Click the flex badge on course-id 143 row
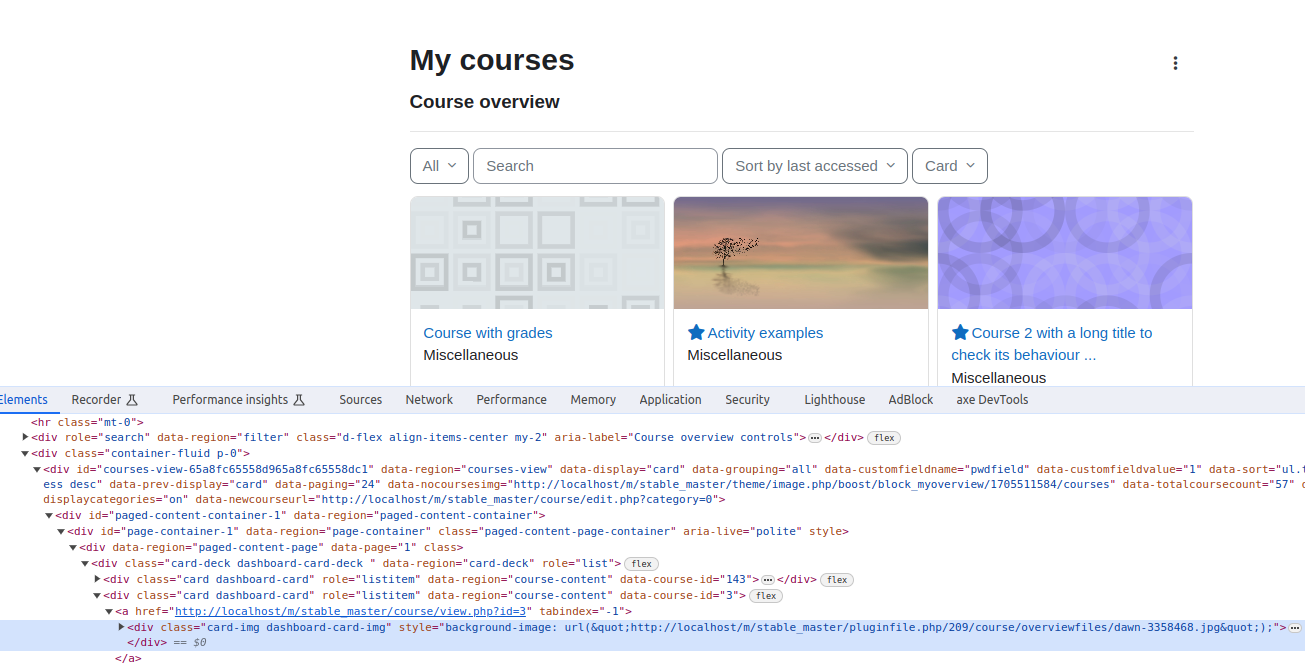Image resolution: width=1305 pixels, height=669 pixels. click(836, 580)
